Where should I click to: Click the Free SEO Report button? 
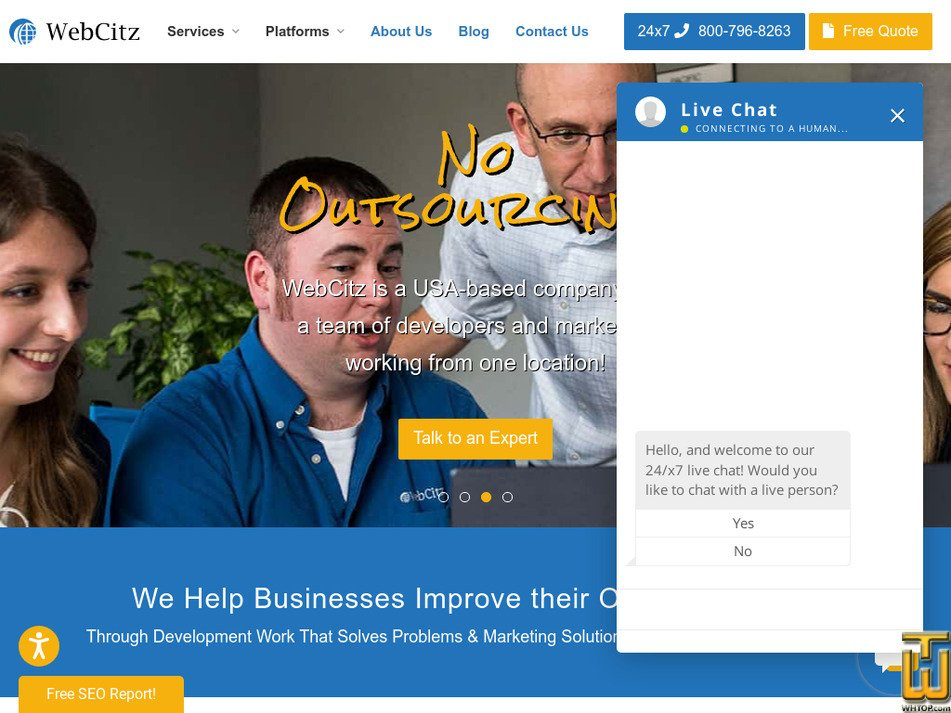[101, 694]
